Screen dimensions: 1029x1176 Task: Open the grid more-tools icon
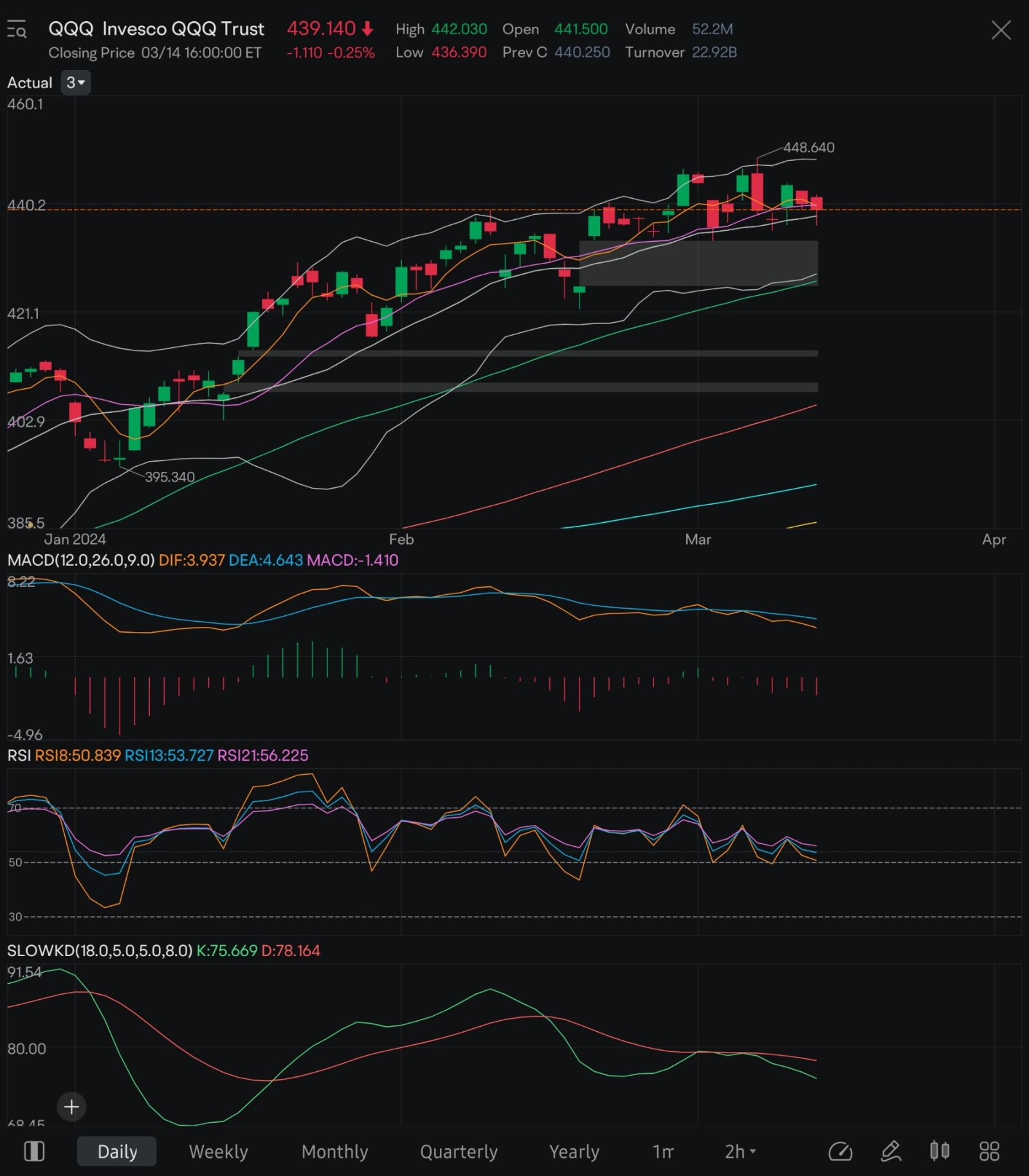click(x=989, y=1151)
